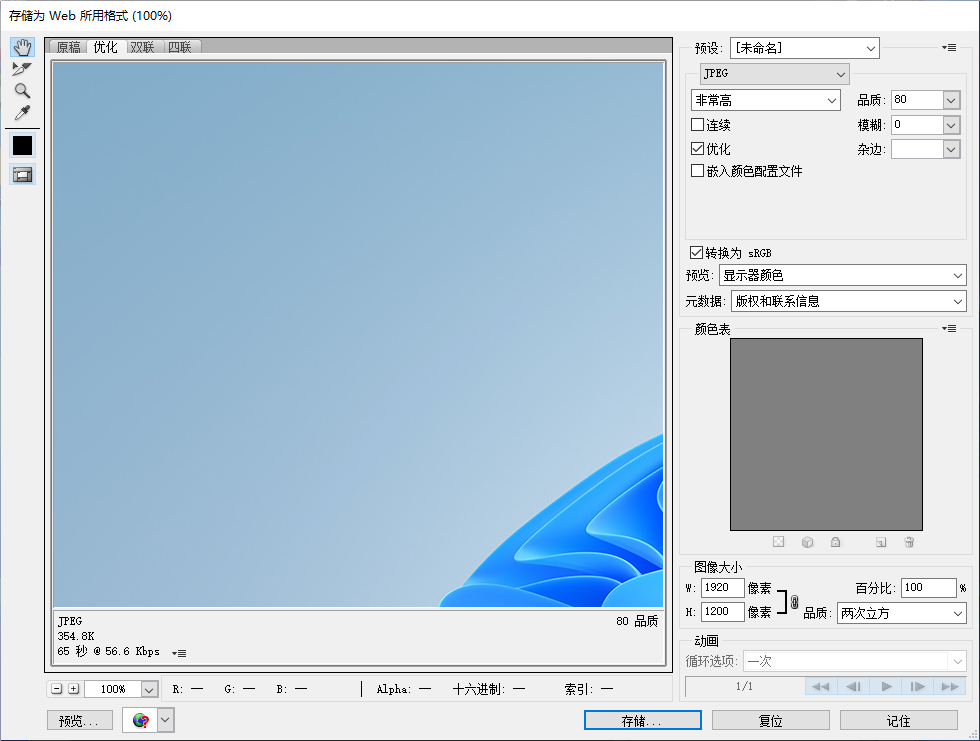Select the Hand tool
This screenshot has width=980, height=741.
pyautogui.click(x=22, y=46)
